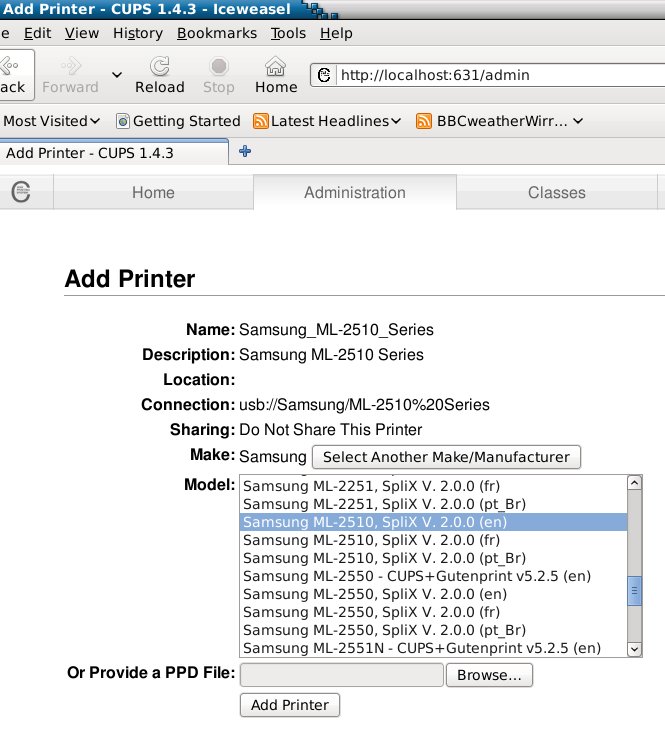The image size is (665, 731).
Task: Click the BBCweatherWirr feed icon
Action: pyautogui.click(x=423, y=121)
